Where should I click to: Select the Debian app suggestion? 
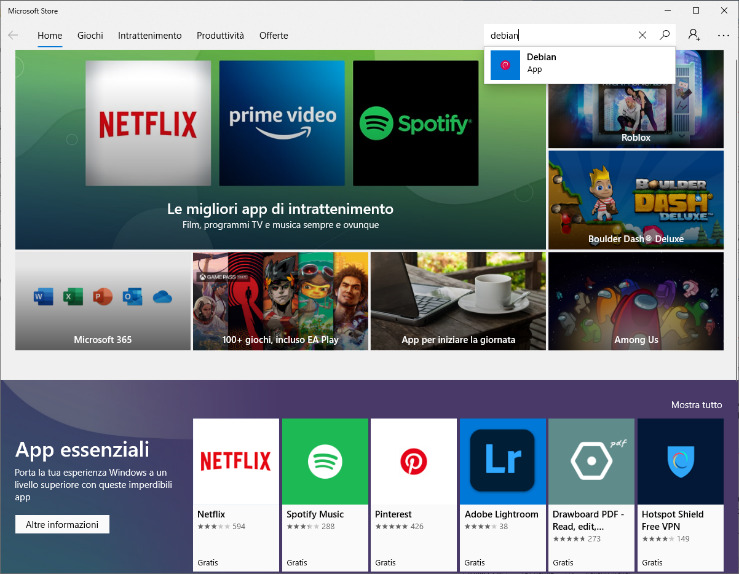point(579,65)
